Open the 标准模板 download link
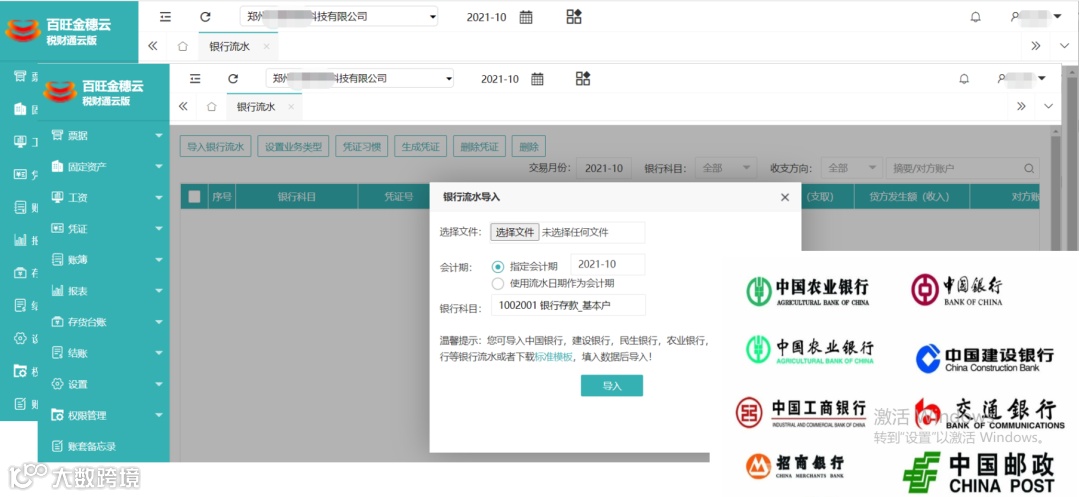 click(553, 357)
